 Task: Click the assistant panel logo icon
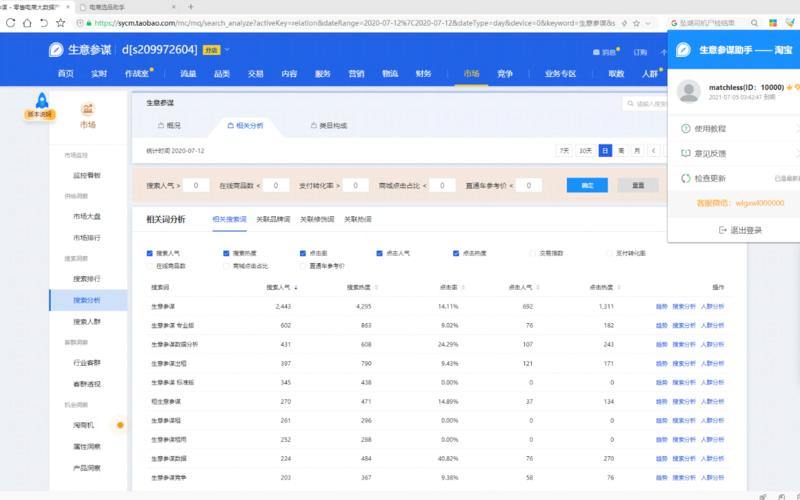(x=683, y=49)
